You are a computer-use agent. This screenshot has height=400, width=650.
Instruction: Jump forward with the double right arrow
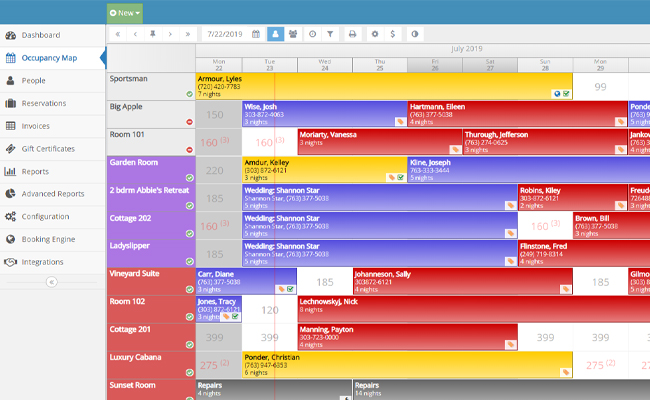[x=188, y=34]
